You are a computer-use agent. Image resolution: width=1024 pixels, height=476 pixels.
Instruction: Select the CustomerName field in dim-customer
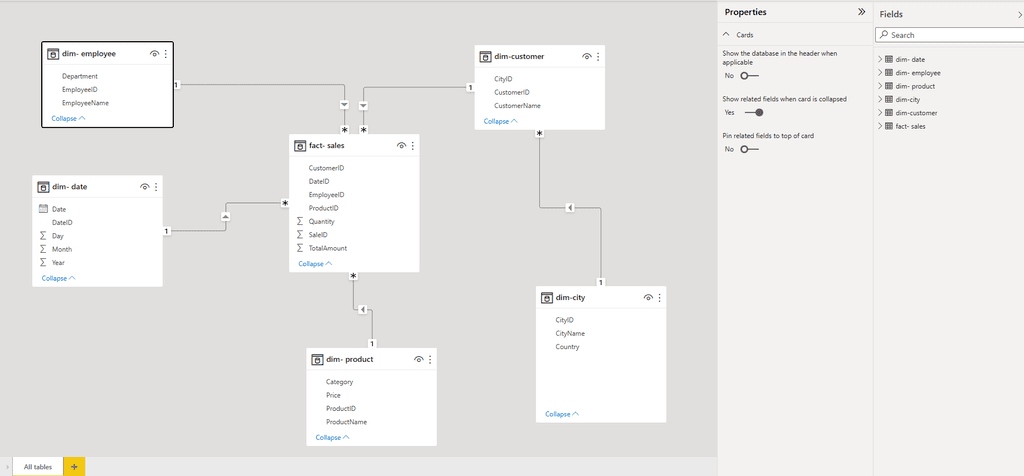point(518,106)
